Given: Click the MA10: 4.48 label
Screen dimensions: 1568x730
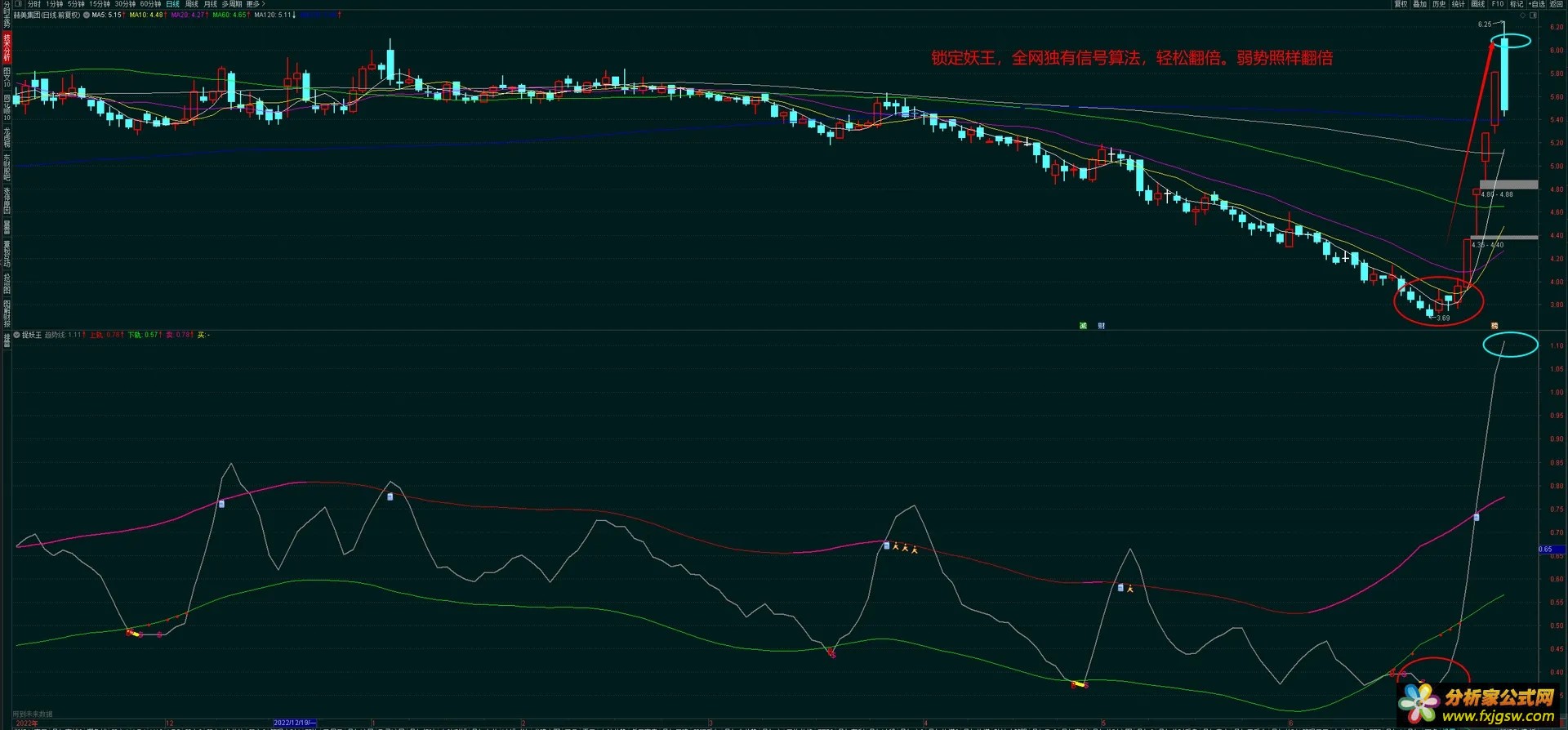Looking at the screenshot, I should point(146,15).
